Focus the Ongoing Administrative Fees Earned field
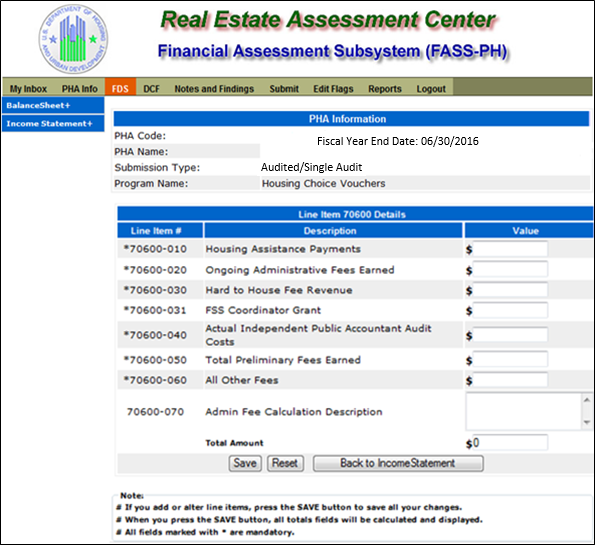This screenshot has height=552, width=598. click(x=510, y=270)
